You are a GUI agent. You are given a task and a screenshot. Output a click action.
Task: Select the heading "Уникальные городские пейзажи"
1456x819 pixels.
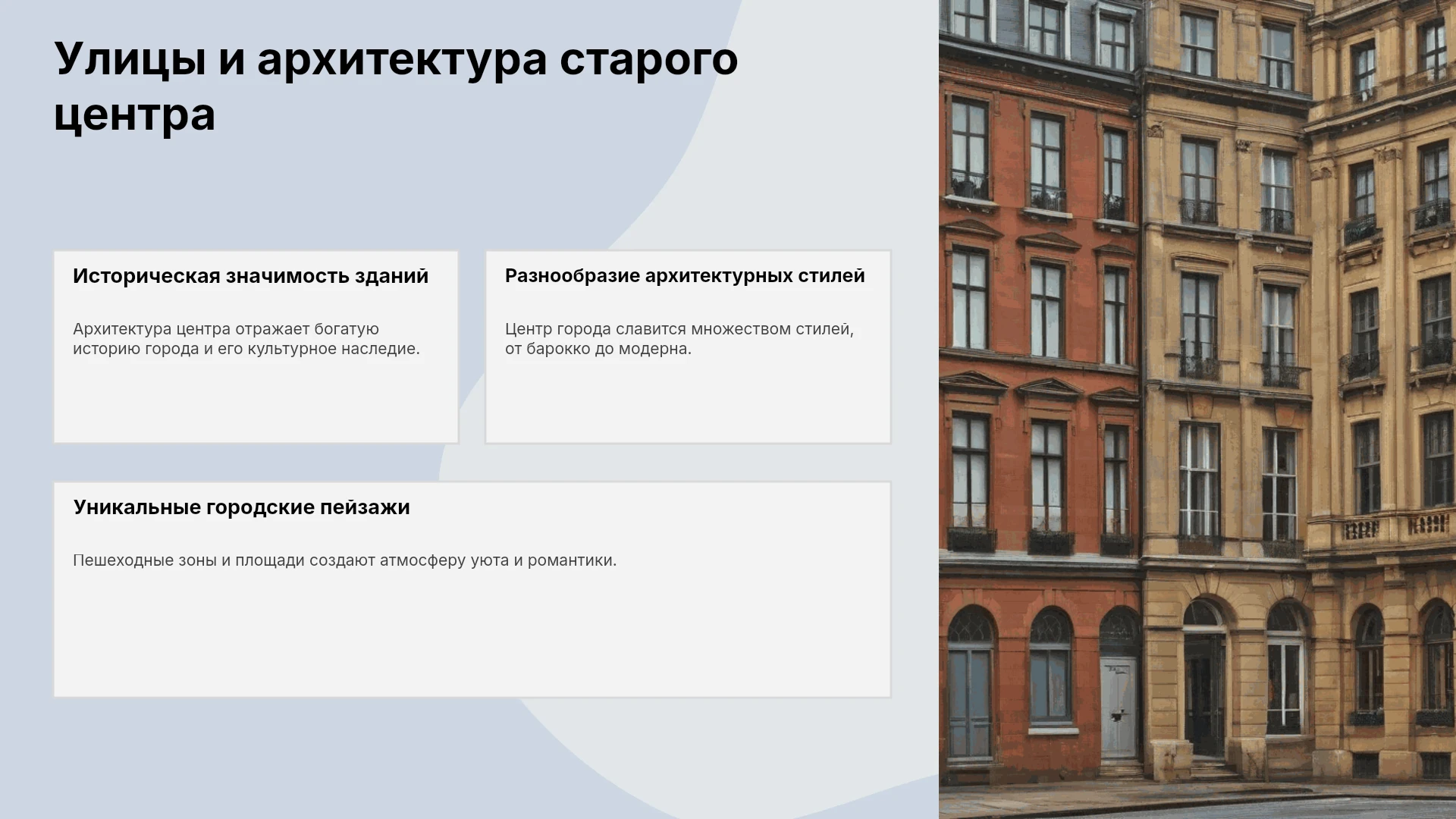(242, 507)
